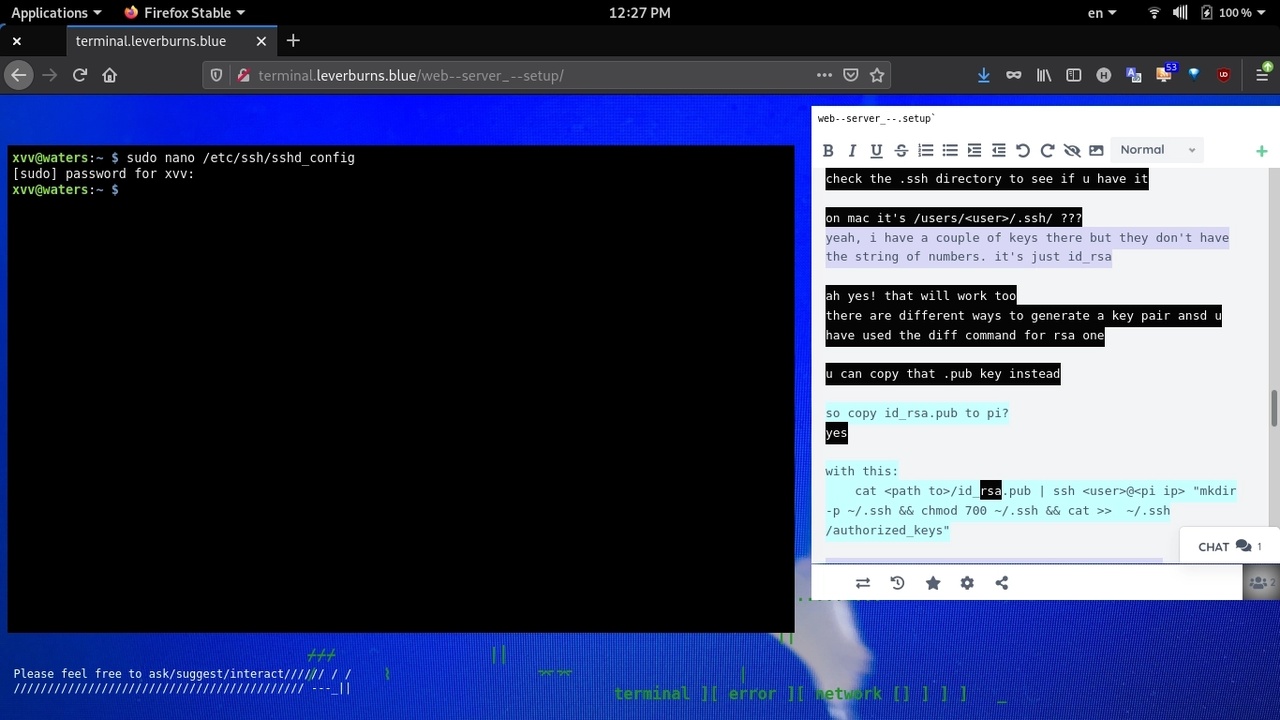This screenshot has width=1280, height=720.
Task: Click the insert image icon
Action: tap(1096, 150)
